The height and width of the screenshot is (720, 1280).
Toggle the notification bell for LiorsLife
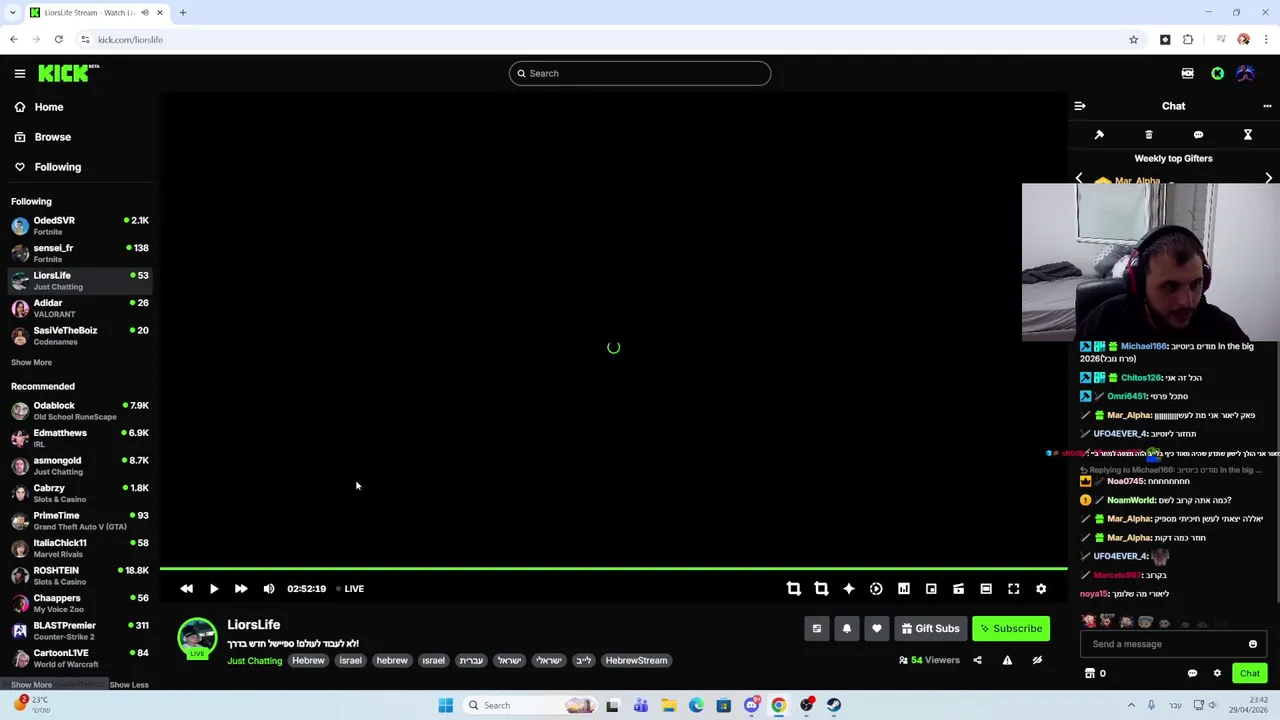coord(847,629)
